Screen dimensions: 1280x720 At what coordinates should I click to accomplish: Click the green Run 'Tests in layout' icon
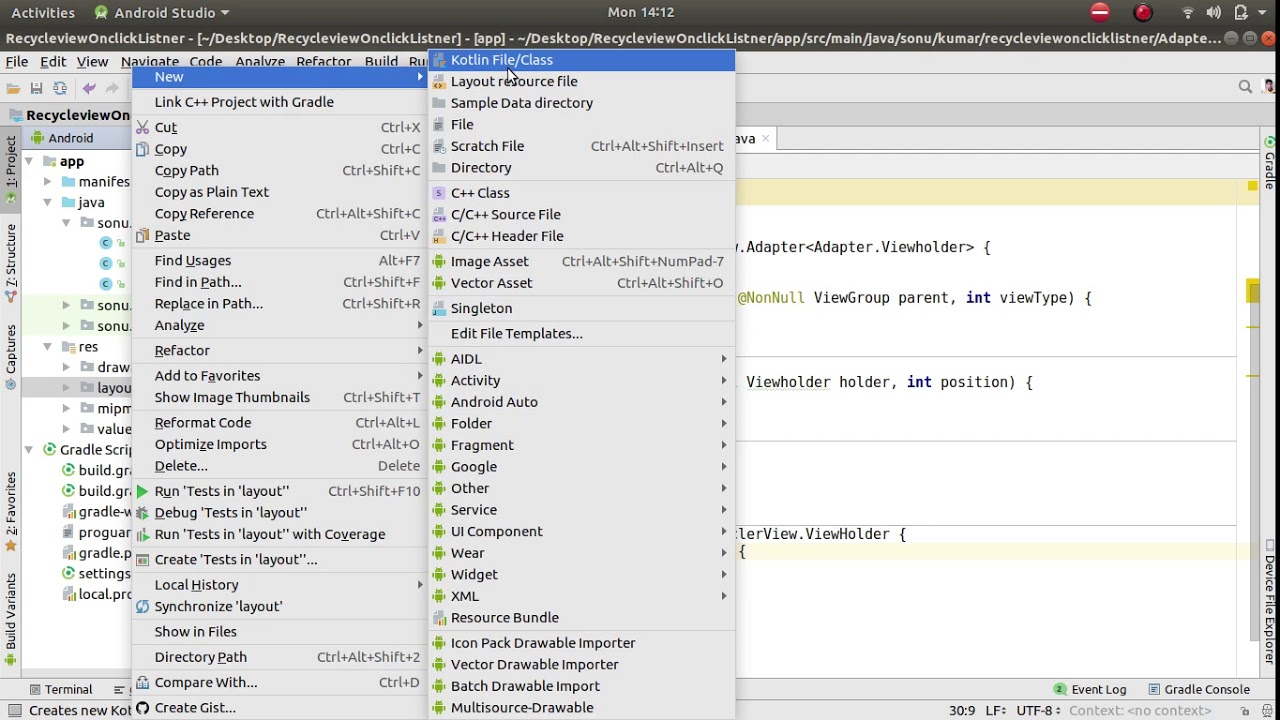(142, 491)
